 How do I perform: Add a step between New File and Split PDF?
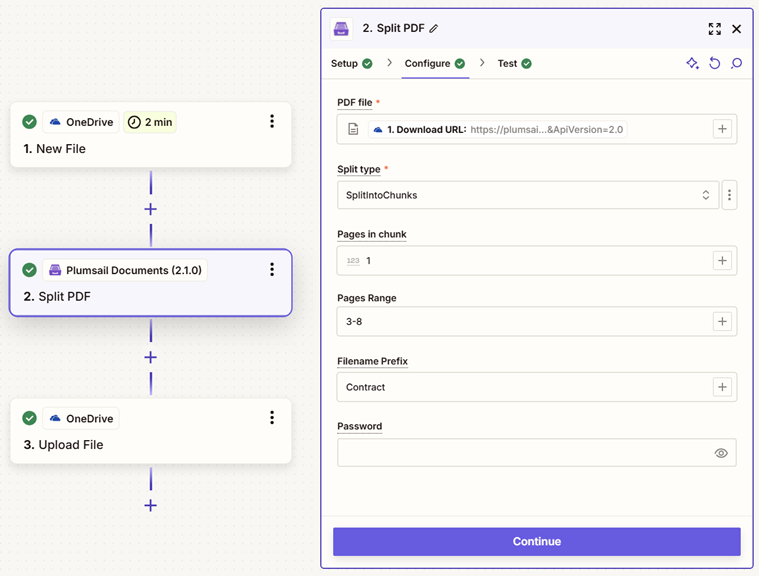[151, 209]
